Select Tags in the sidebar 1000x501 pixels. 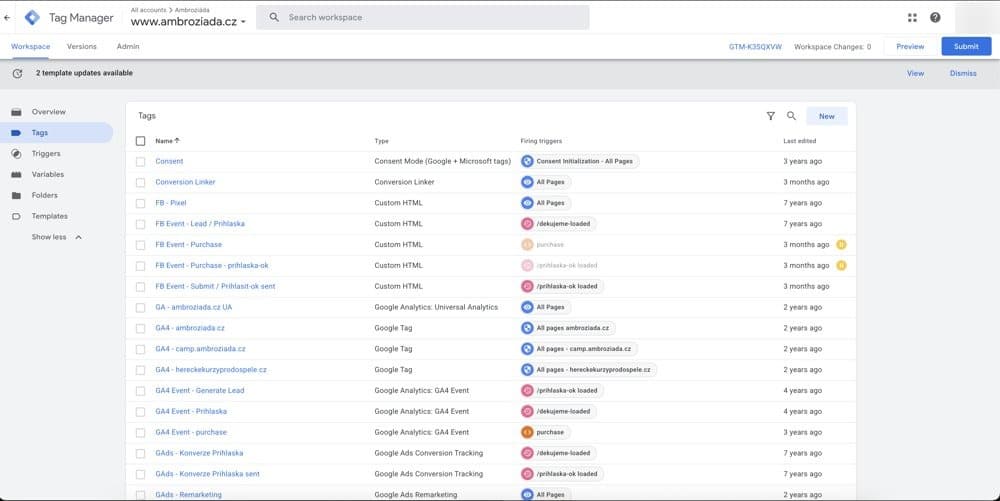click(x=57, y=133)
